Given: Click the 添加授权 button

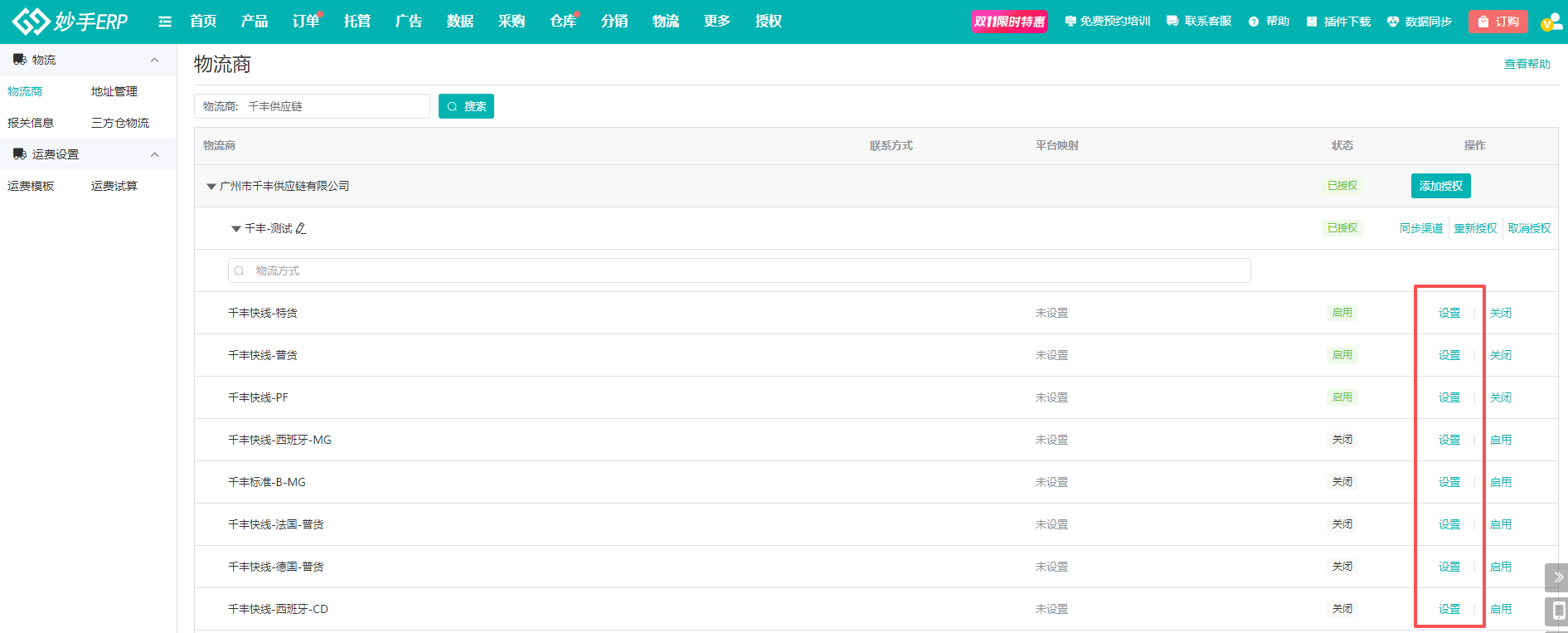Looking at the screenshot, I should (x=1440, y=186).
